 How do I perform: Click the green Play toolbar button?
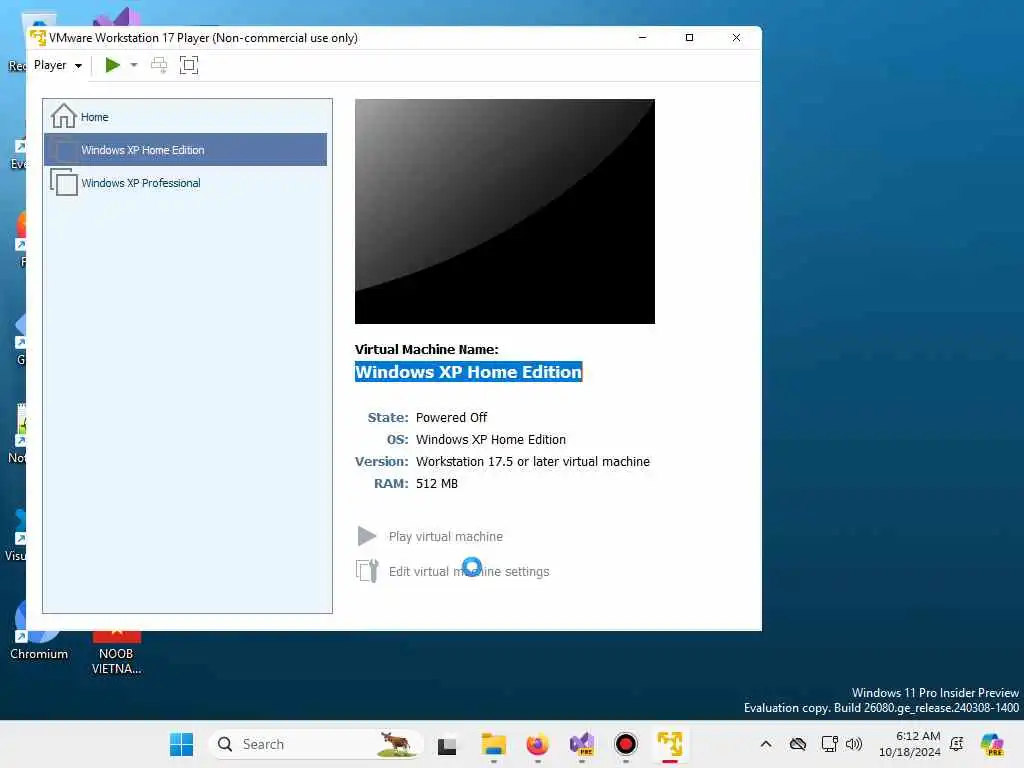coord(112,65)
